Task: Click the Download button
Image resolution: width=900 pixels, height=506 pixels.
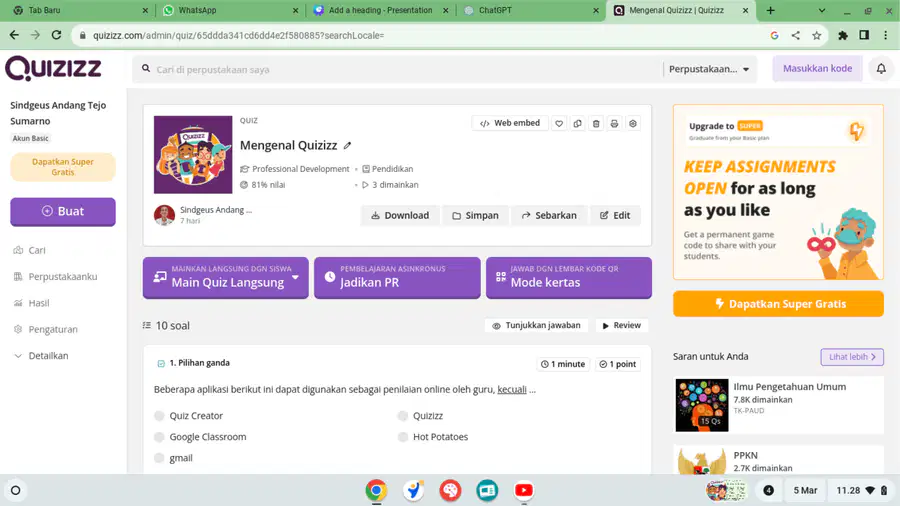Action: point(400,216)
